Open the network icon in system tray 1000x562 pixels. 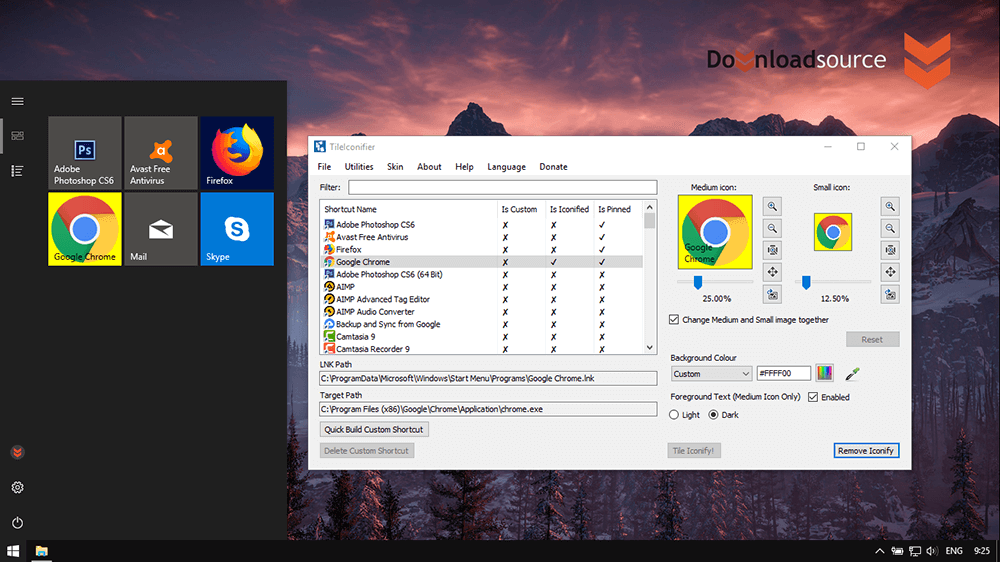point(915,551)
